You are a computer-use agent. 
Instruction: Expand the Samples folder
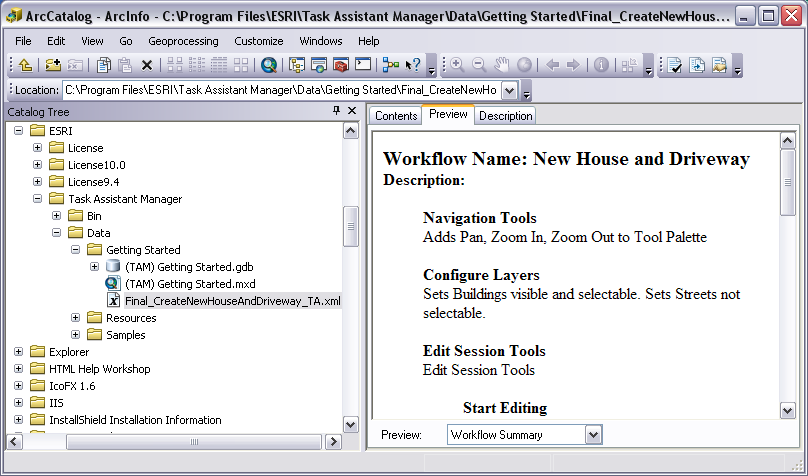click(76, 335)
